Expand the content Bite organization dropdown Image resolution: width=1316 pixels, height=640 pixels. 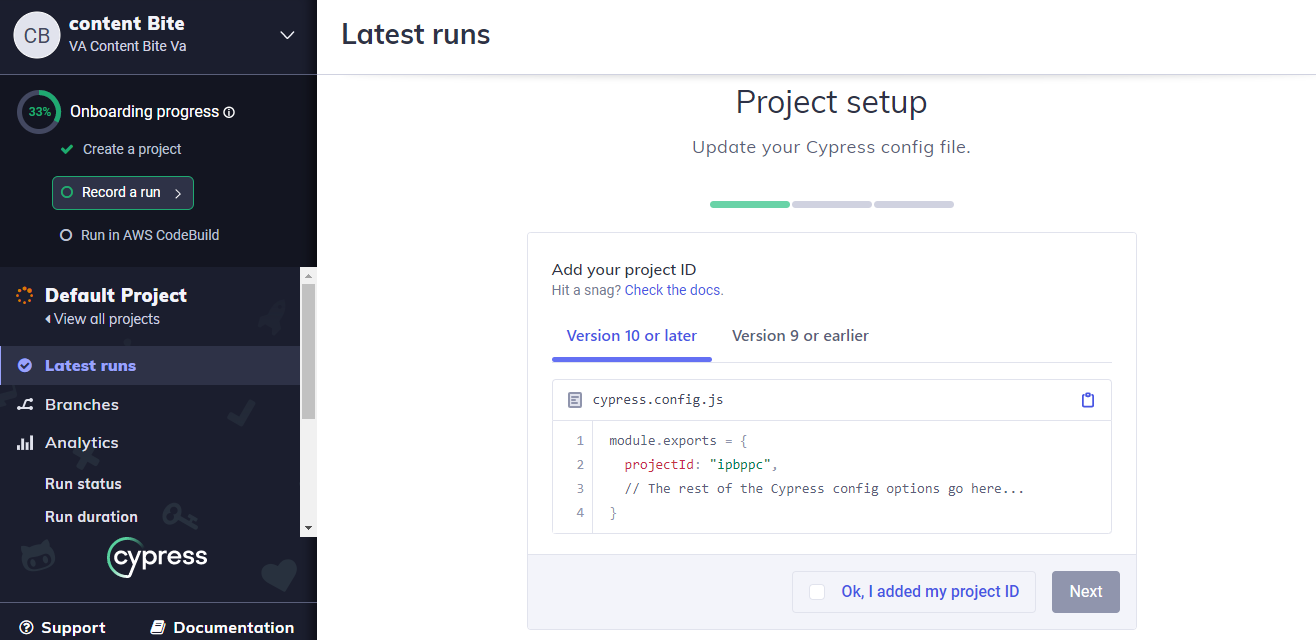coord(287,35)
